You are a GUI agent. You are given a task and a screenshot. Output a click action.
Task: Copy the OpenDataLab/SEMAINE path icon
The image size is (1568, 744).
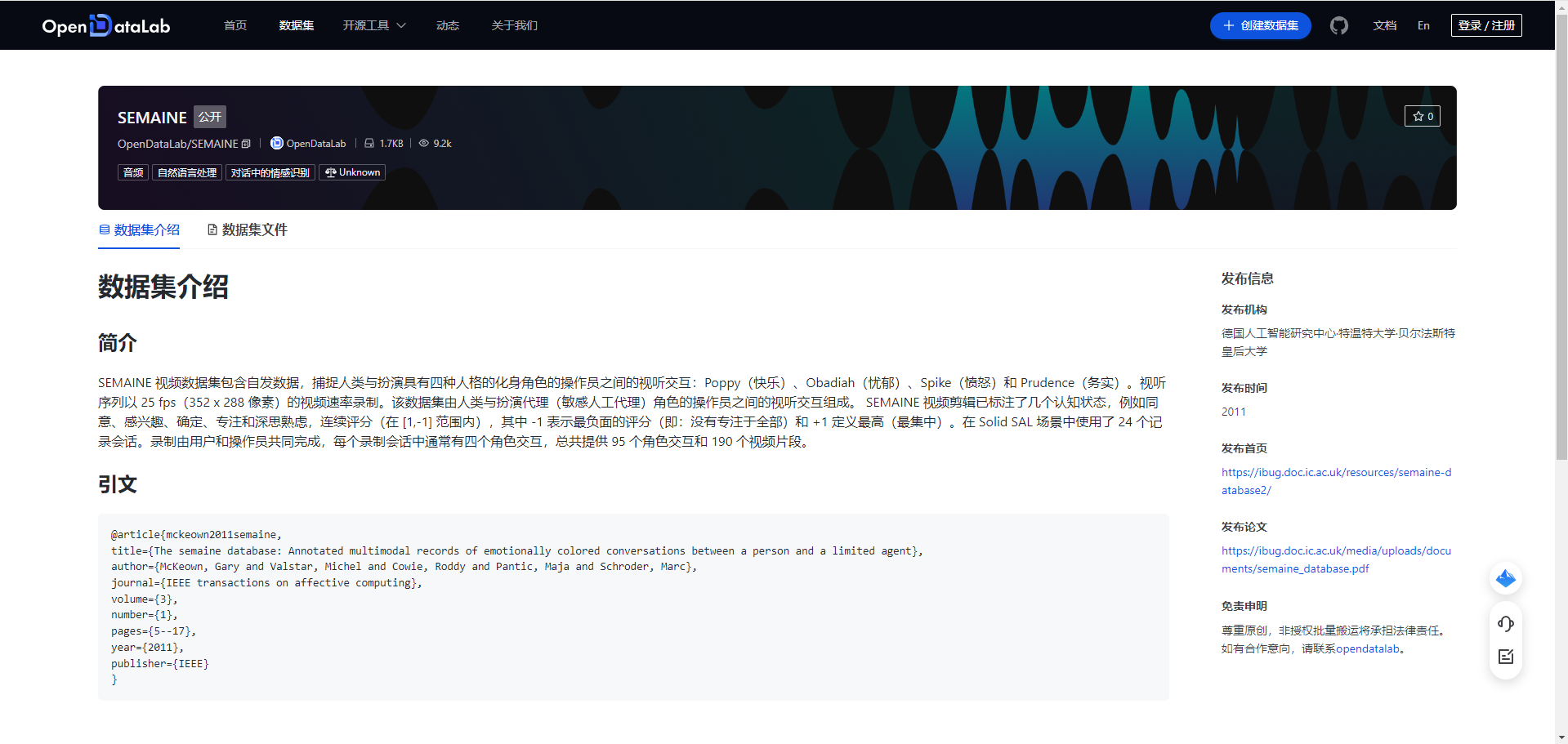pos(246,144)
